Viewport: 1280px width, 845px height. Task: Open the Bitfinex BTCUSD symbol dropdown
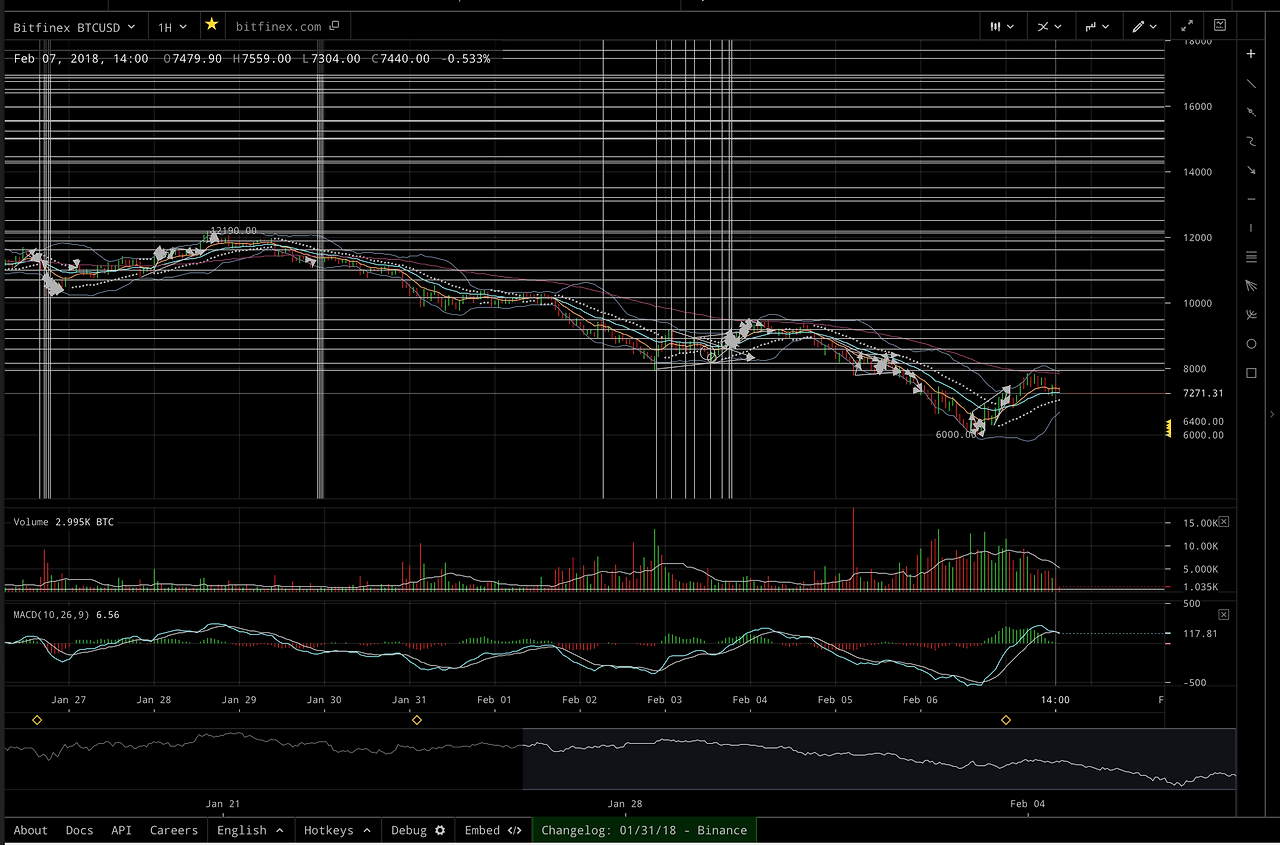tap(74, 27)
